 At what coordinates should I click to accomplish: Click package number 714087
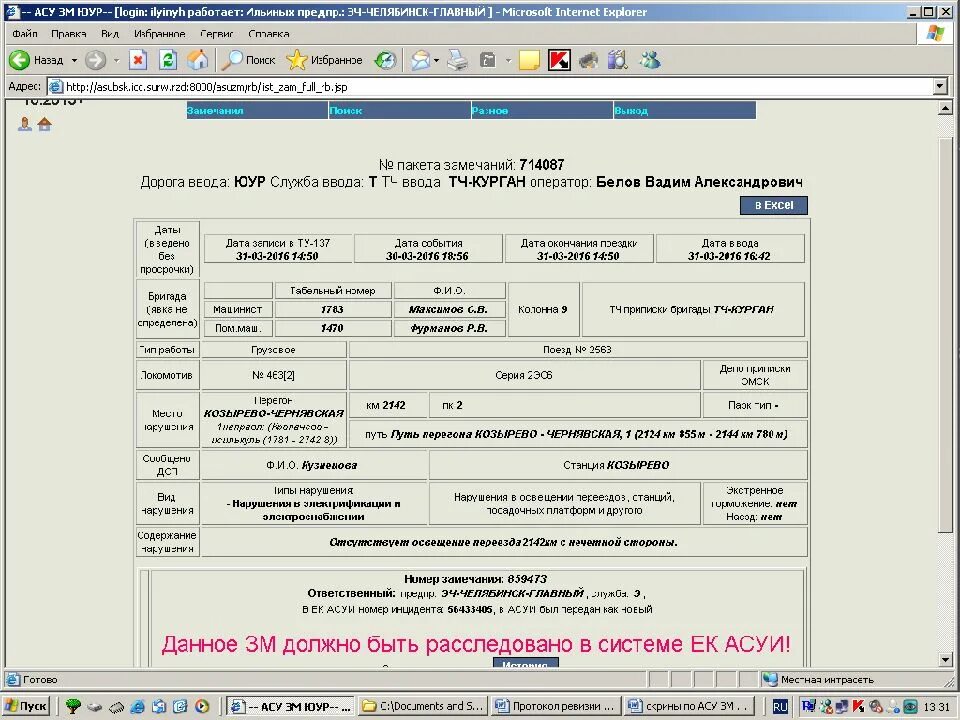tap(542, 165)
